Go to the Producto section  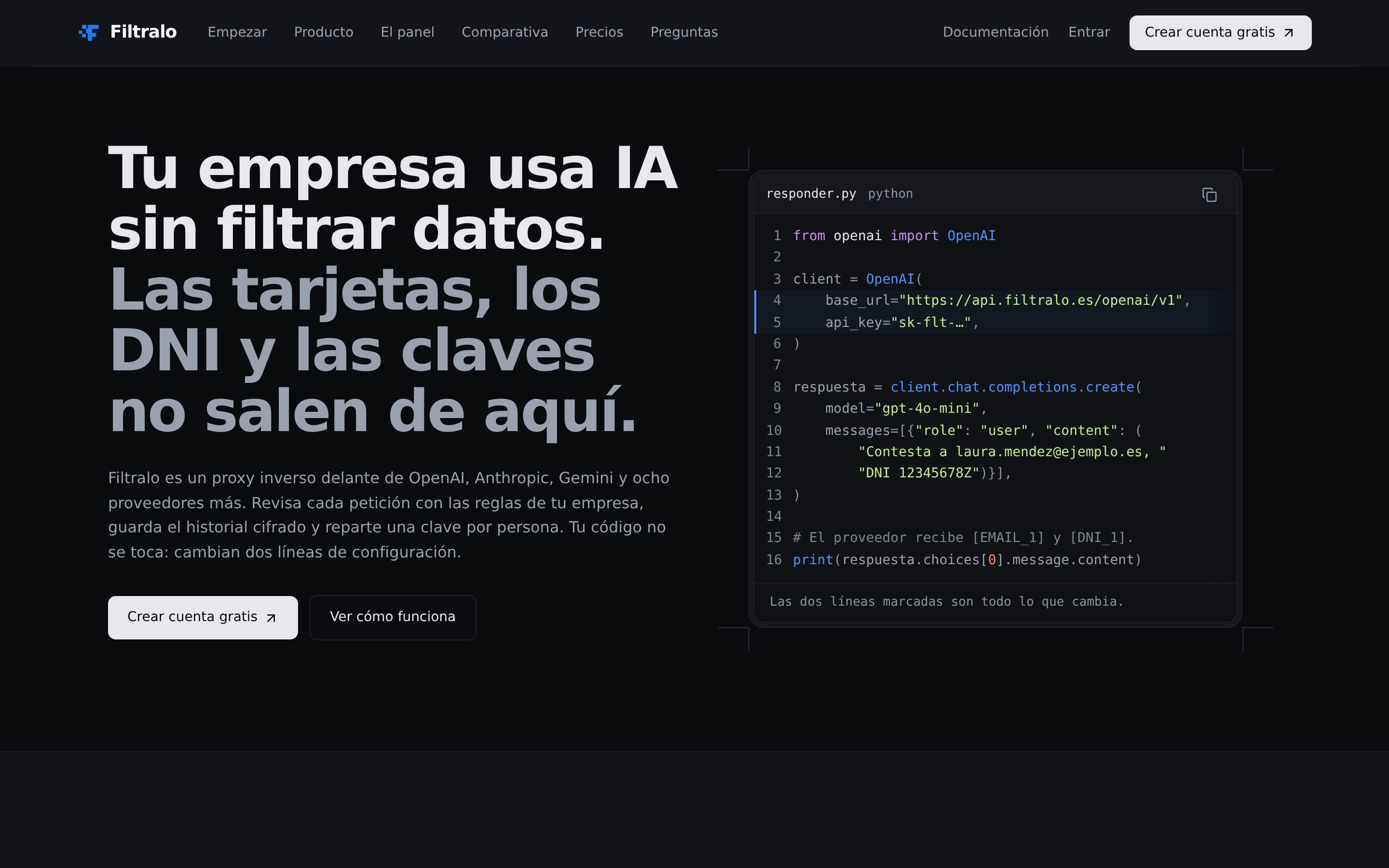coord(324,32)
